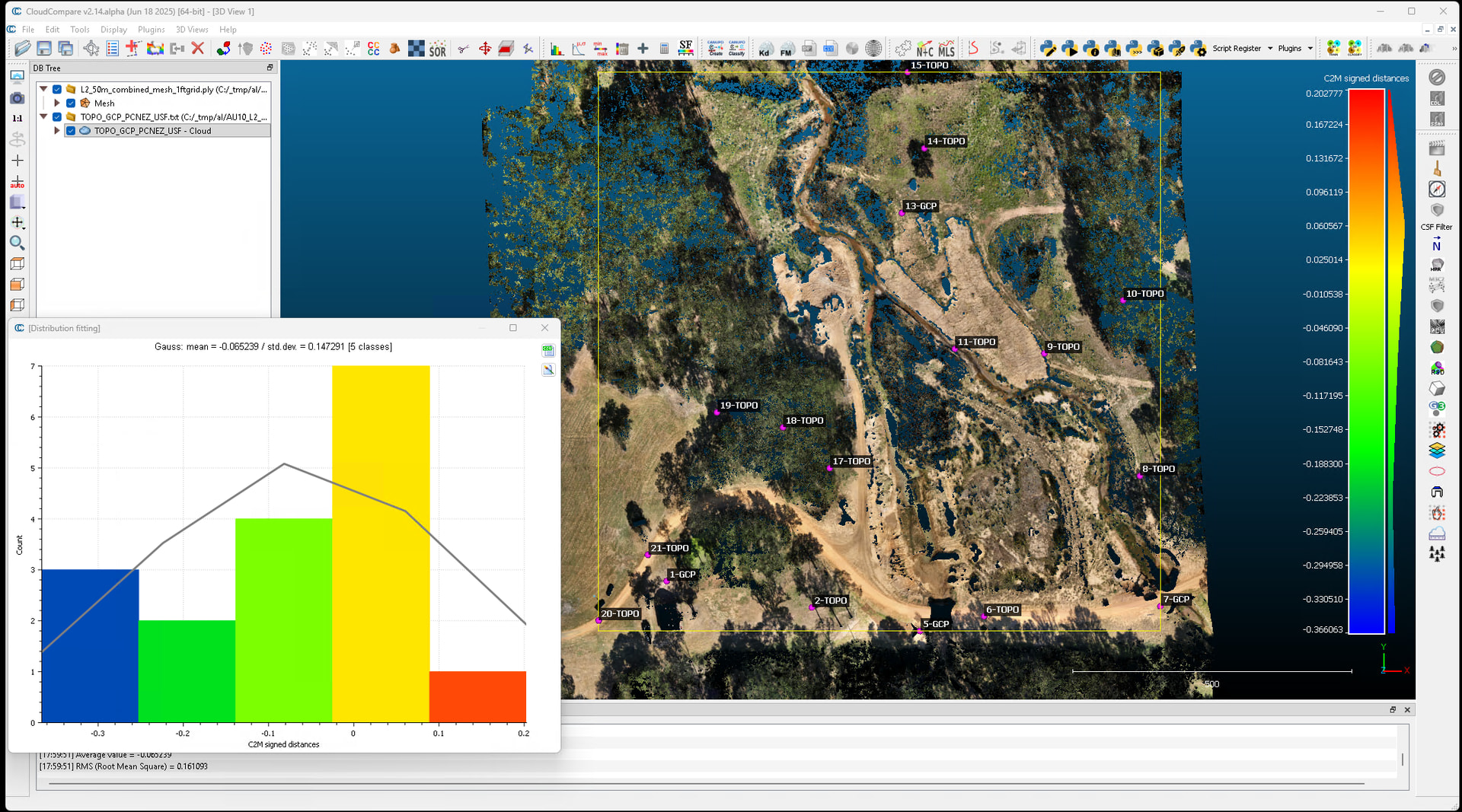Click the camera screenshot icon in left sidebar
Screen dimensions: 1462x812
17,98
